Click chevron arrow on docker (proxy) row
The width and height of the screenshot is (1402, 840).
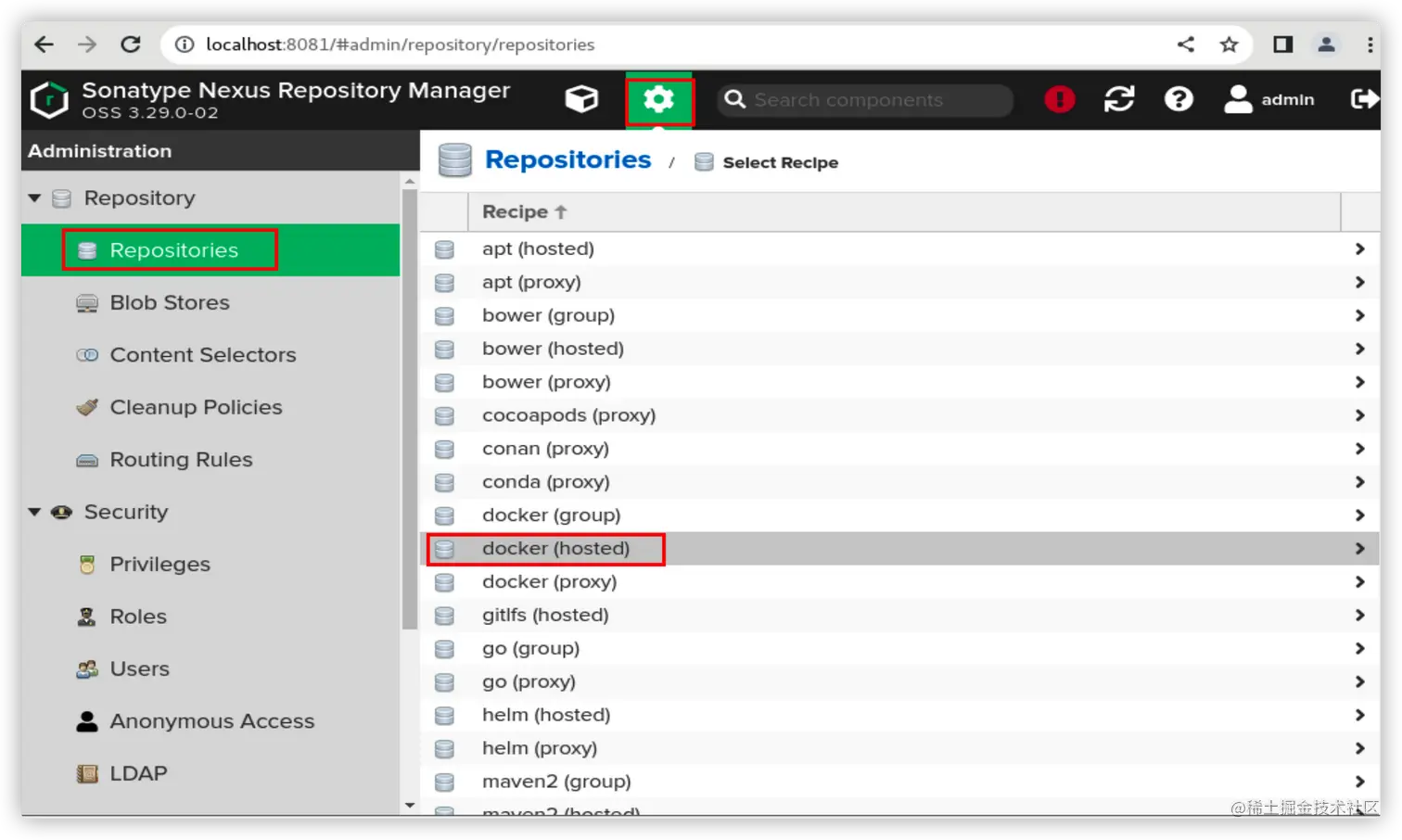[x=1359, y=582]
